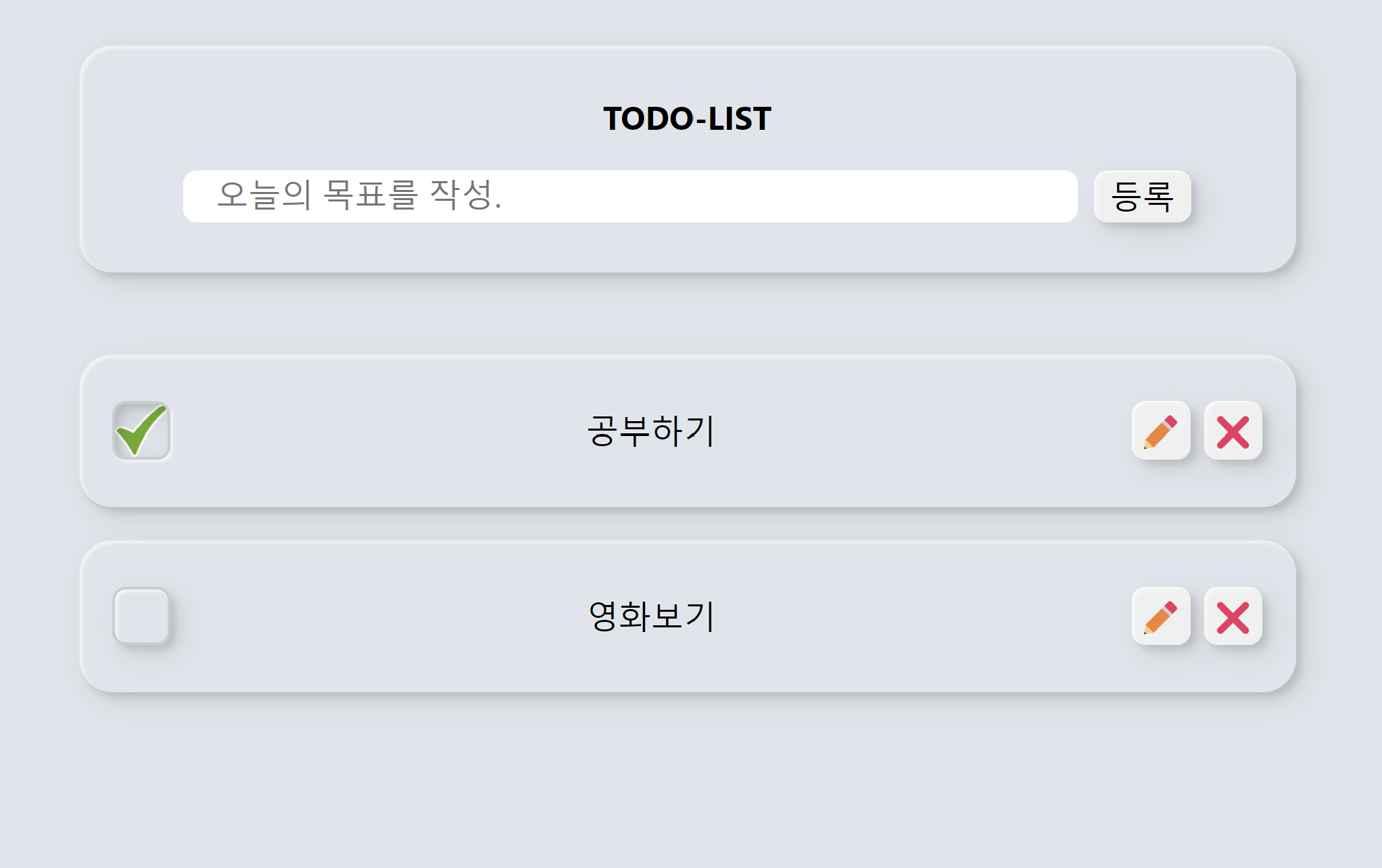
Task: Remove the 영화보기 task via red X
Action: [x=1233, y=616]
